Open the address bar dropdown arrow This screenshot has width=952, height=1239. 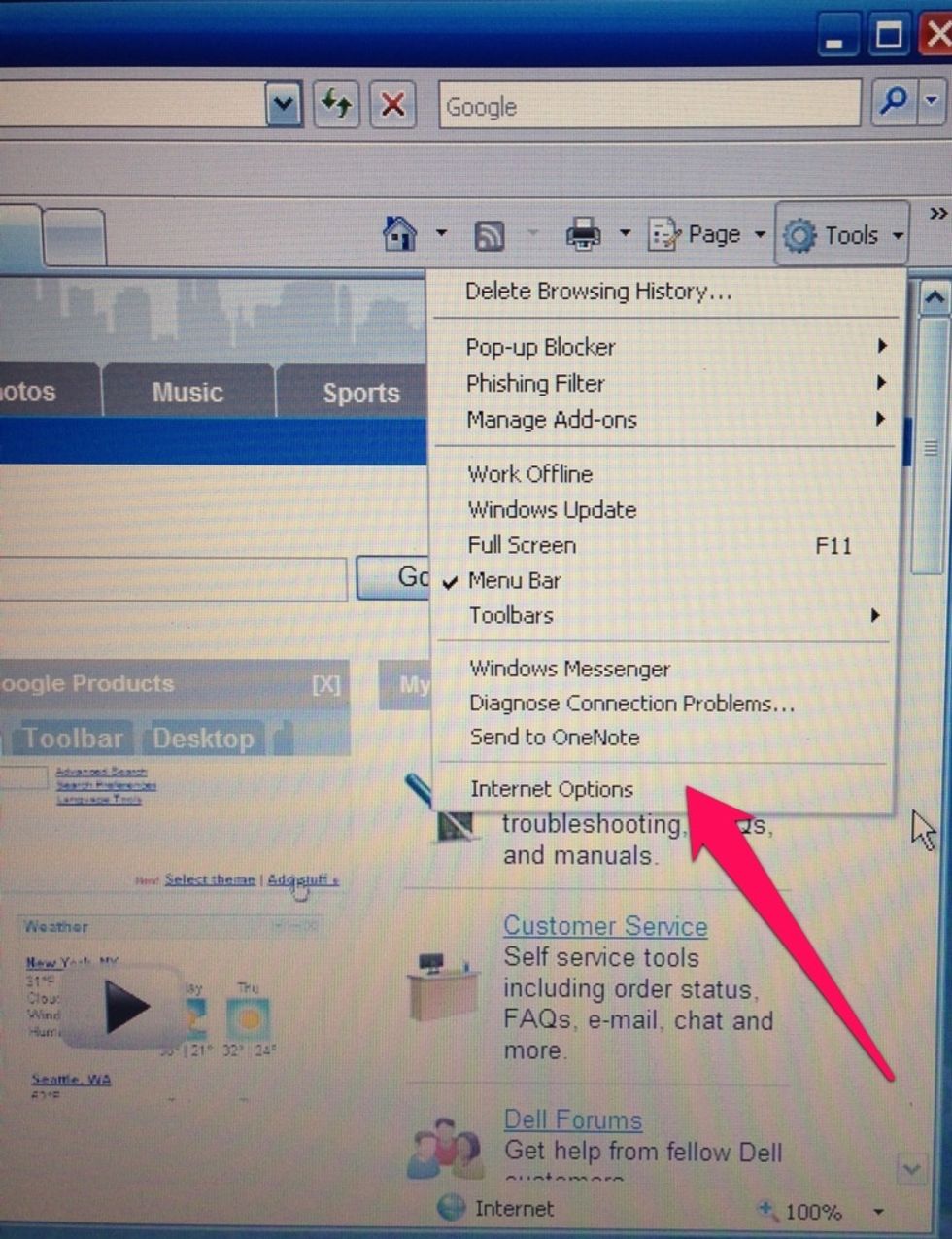click(x=283, y=104)
